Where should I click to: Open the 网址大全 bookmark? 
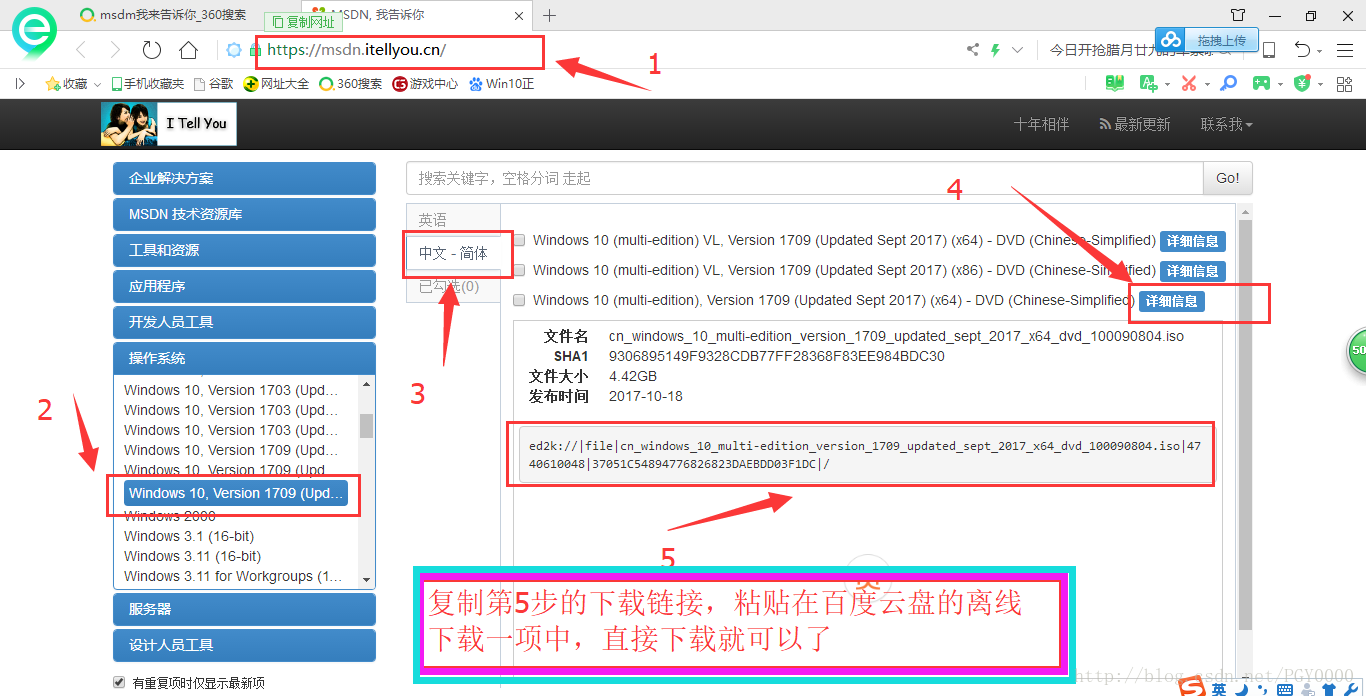coord(277,84)
